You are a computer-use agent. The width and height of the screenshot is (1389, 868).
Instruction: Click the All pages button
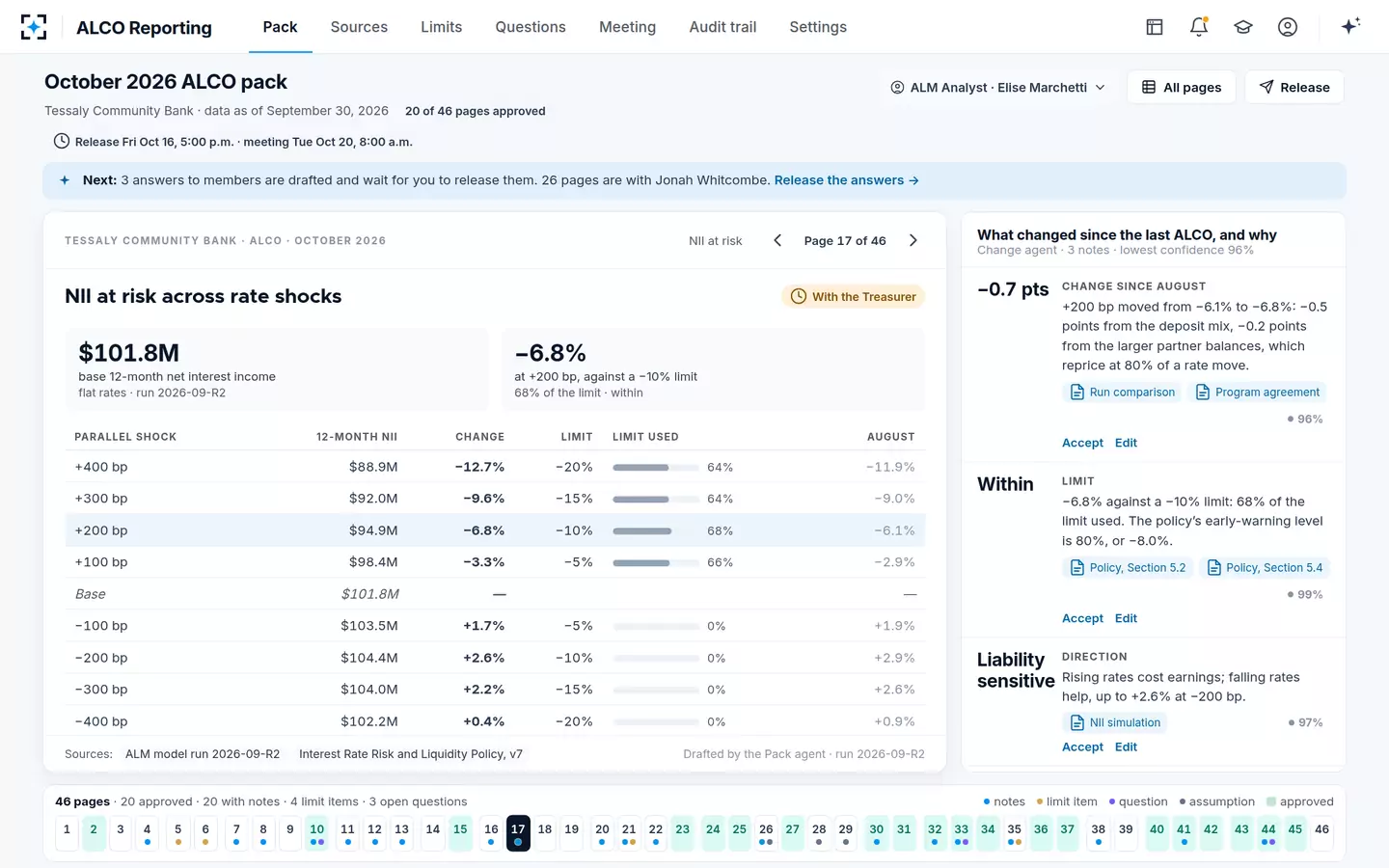click(1182, 88)
